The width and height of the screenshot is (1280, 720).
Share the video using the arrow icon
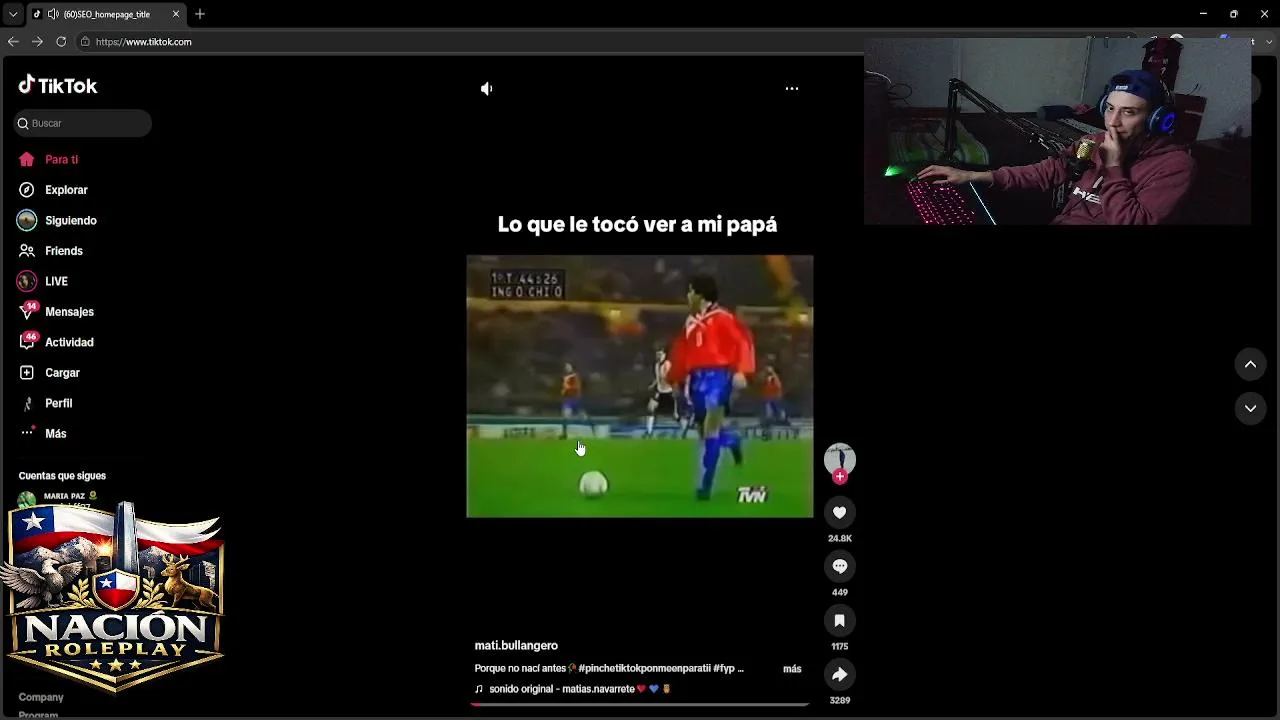click(840, 674)
